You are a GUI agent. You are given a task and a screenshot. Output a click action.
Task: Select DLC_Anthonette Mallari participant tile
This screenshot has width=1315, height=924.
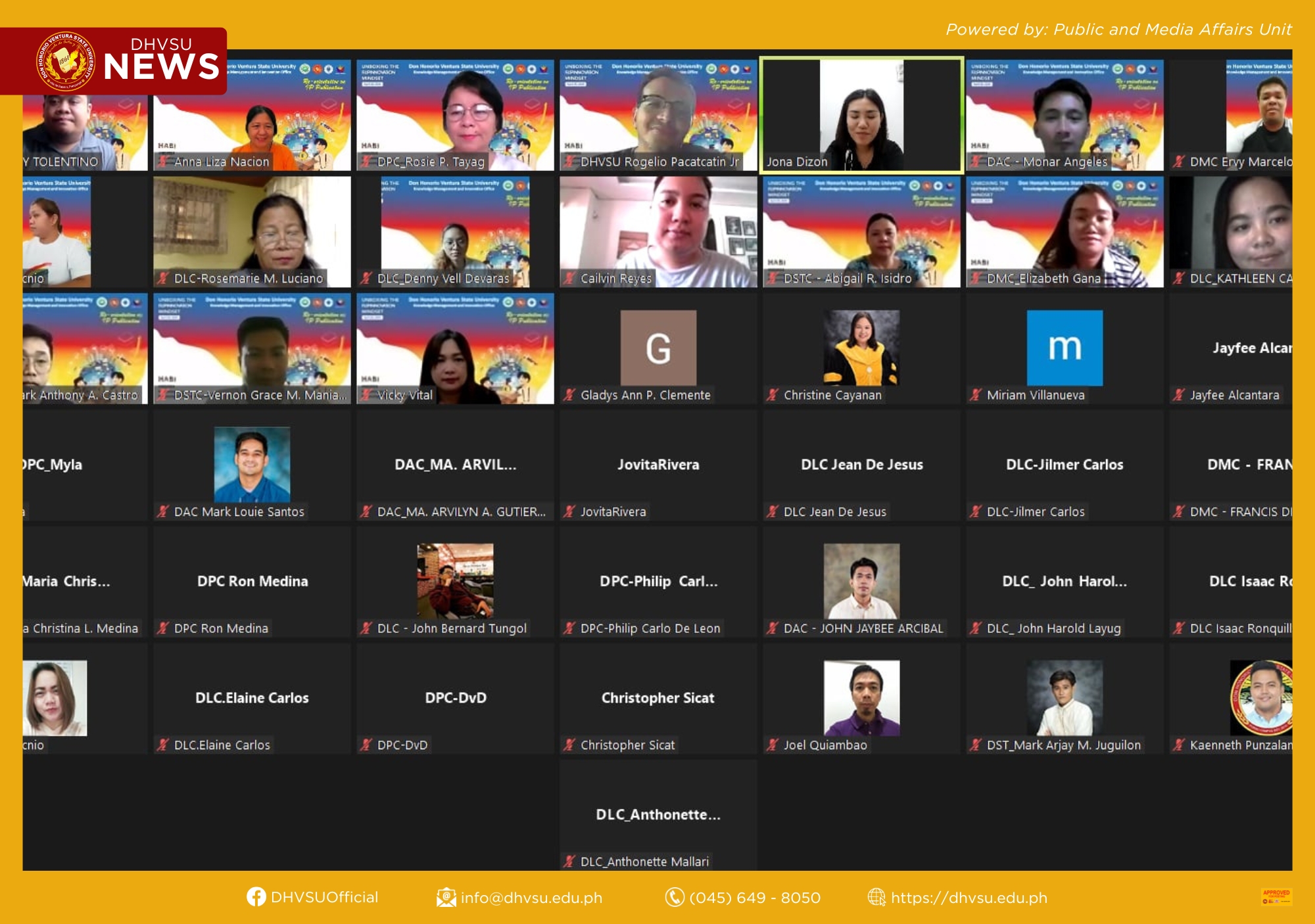tap(658, 815)
